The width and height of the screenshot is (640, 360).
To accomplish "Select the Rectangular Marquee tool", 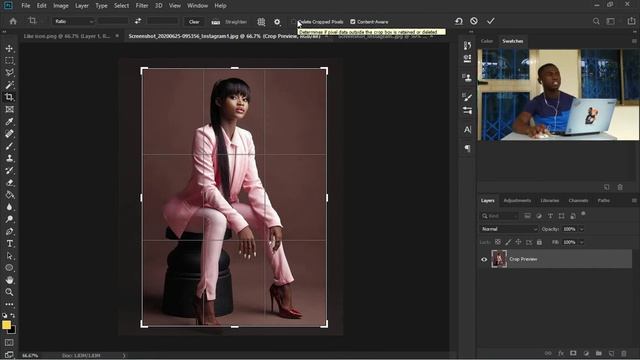I will click(9, 60).
